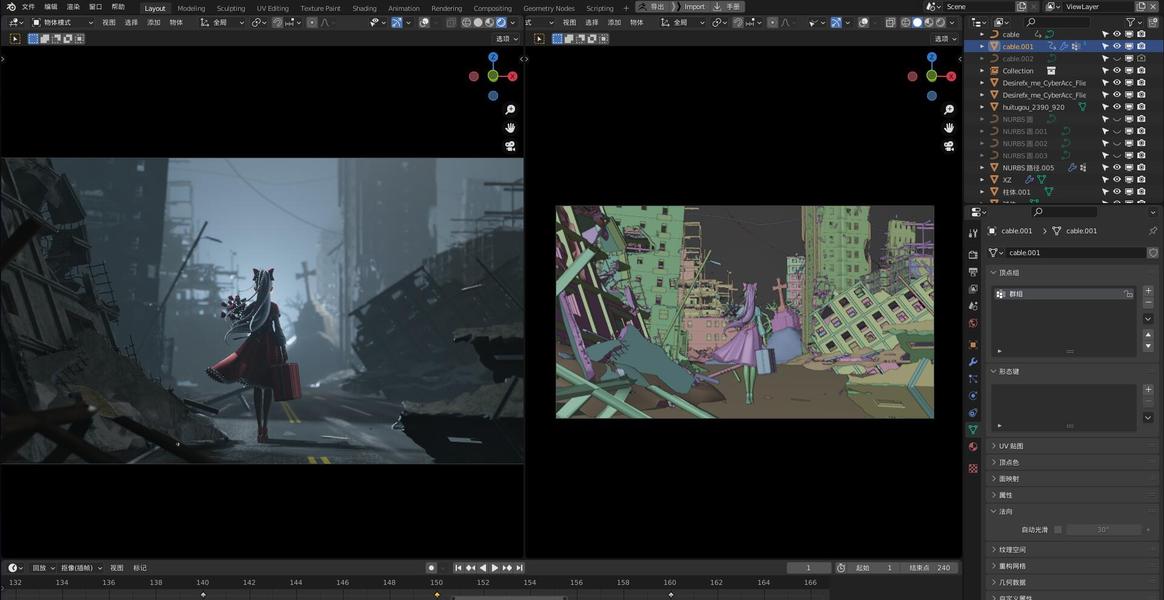The height and width of the screenshot is (600, 1164).
Task: Open the 文件 file menu
Action: [x=28, y=7]
